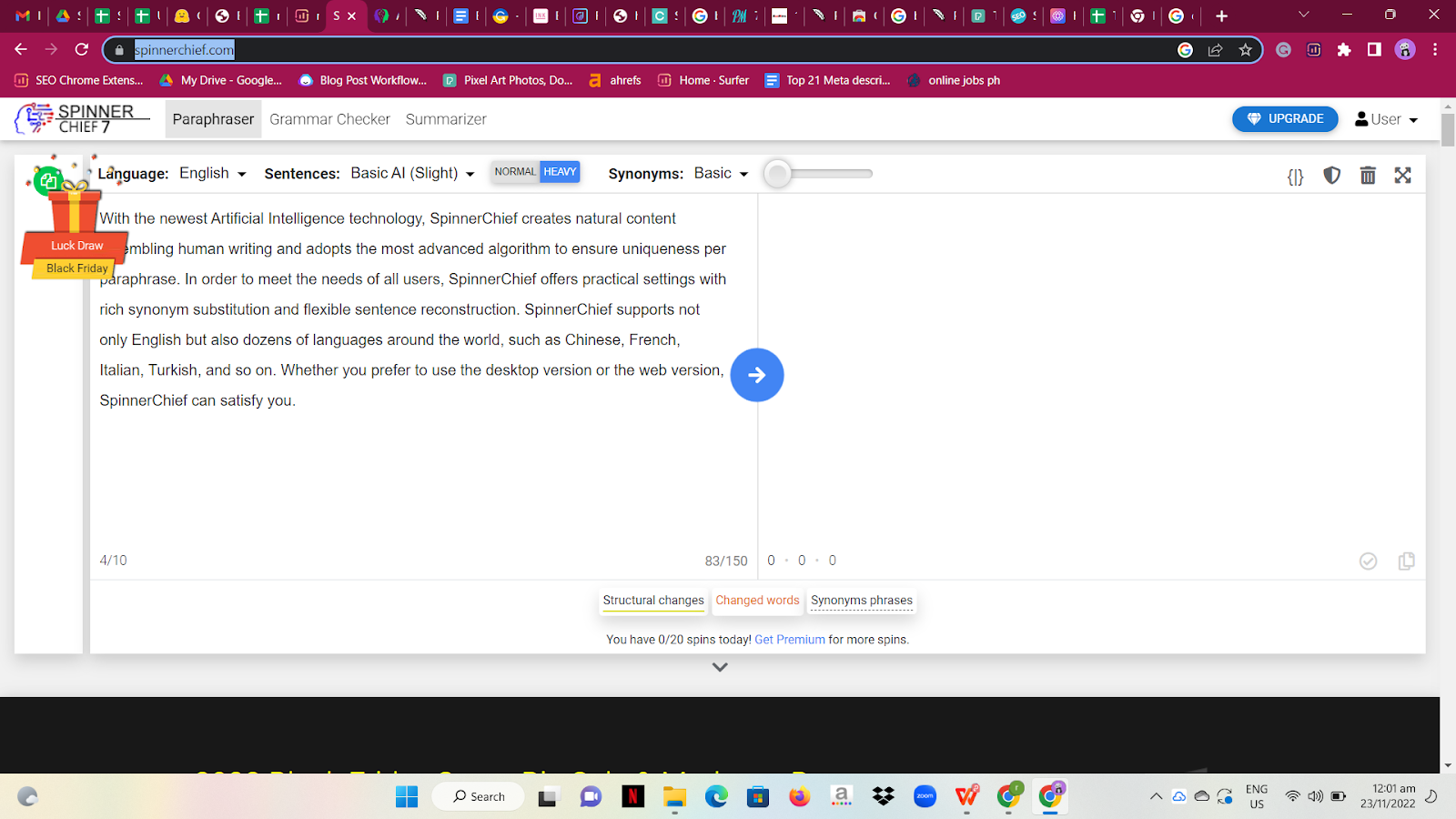Expand the editor to fullscreen
The image size is (1456, 819).
pos(1403,175)
